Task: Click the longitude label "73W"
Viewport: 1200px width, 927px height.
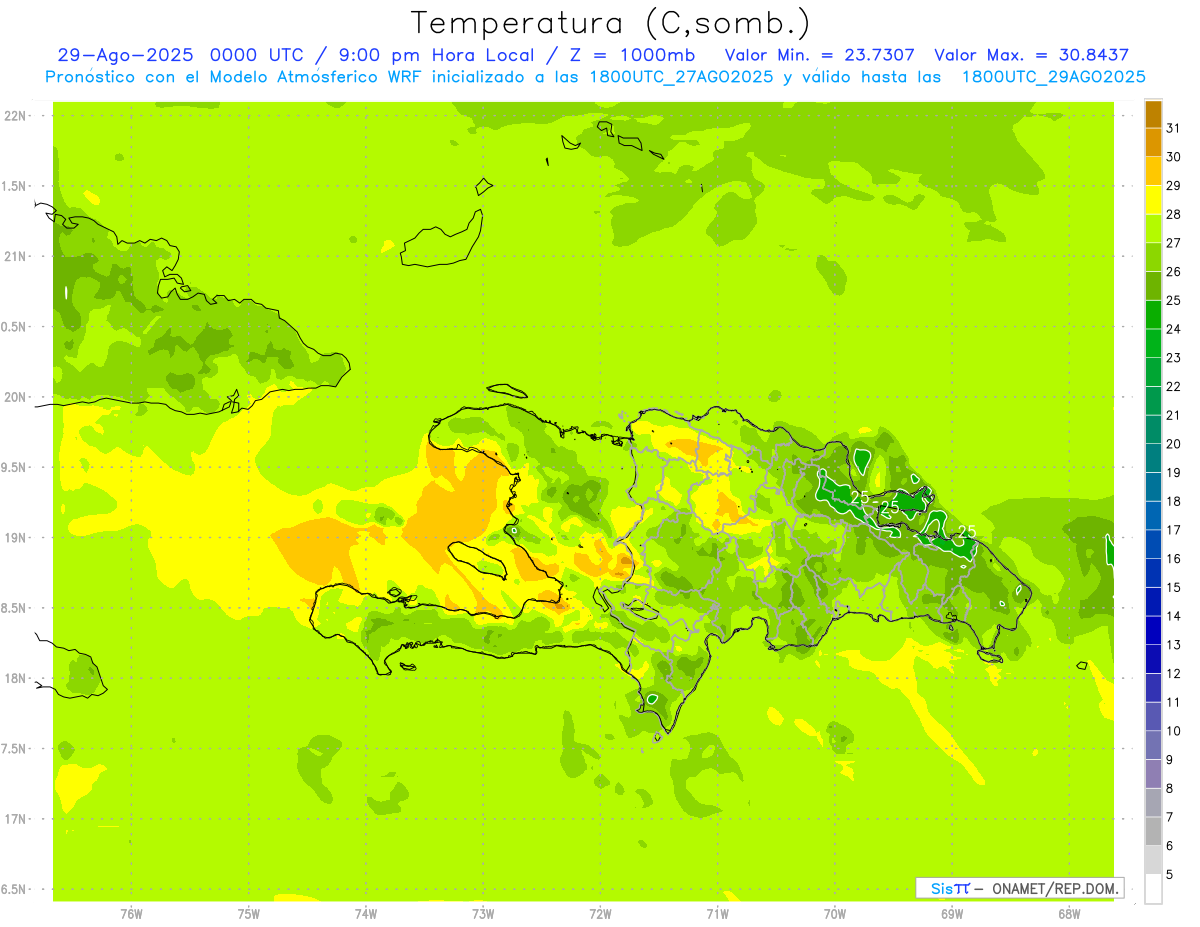Action: 483,914
